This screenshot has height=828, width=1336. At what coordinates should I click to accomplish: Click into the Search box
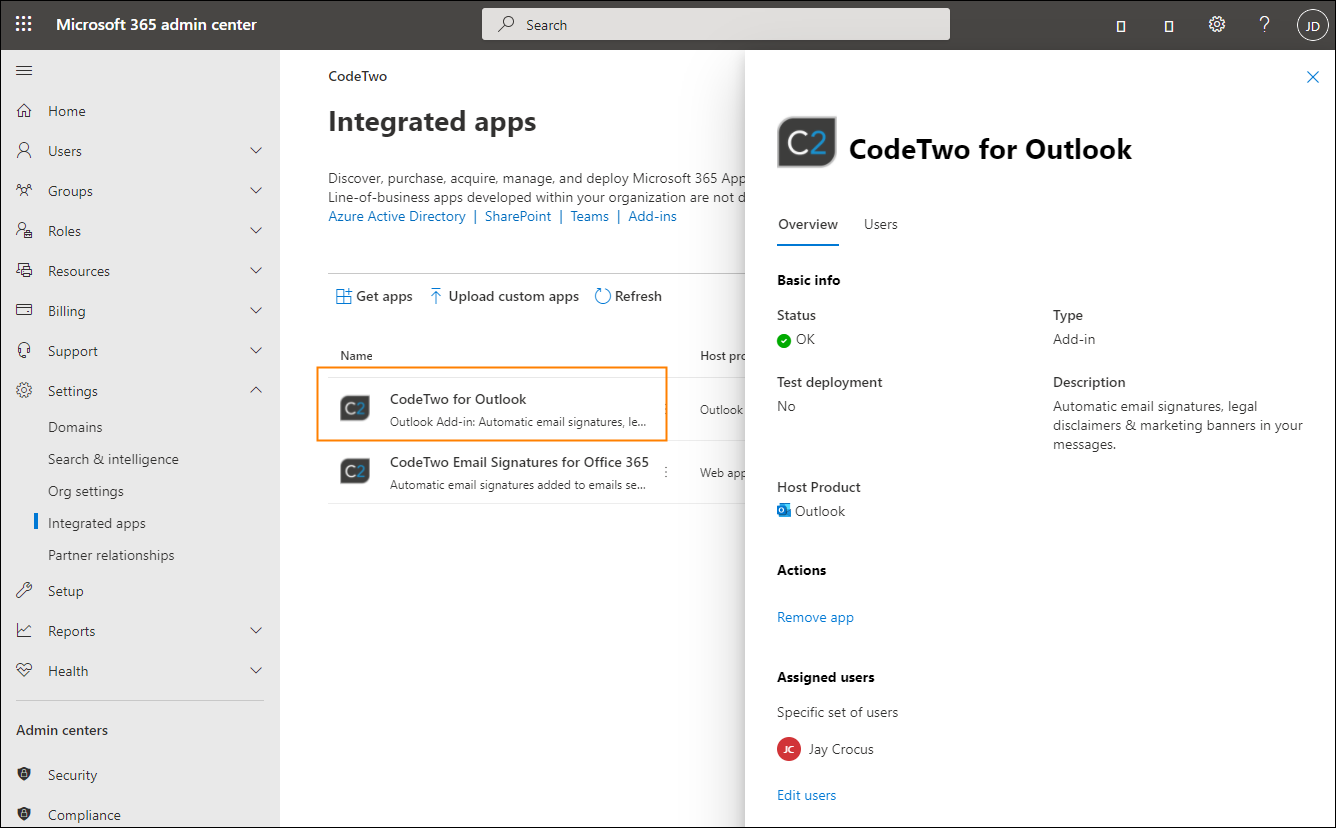coord(715,25)
